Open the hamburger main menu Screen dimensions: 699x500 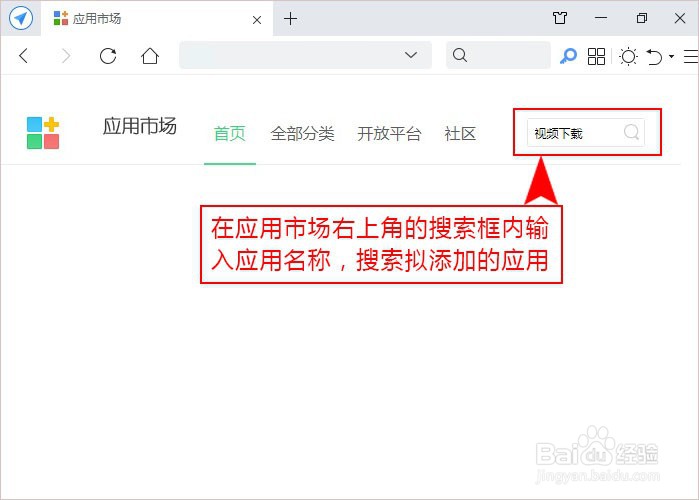[x=691, y=57]
